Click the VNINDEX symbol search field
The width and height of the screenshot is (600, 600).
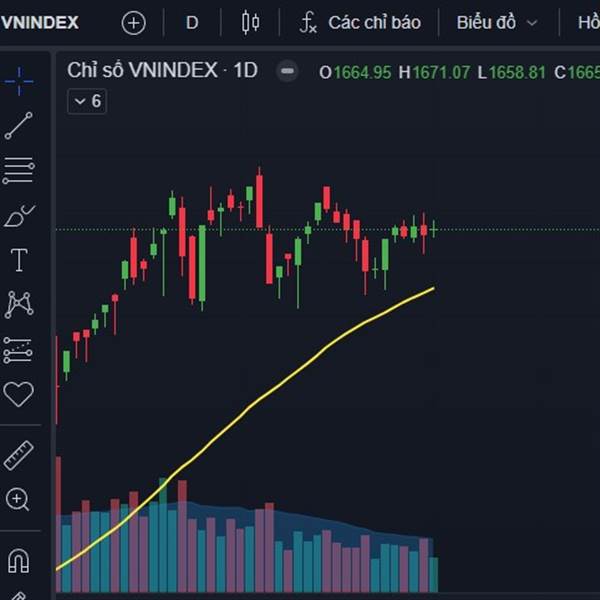coord(40,22)
